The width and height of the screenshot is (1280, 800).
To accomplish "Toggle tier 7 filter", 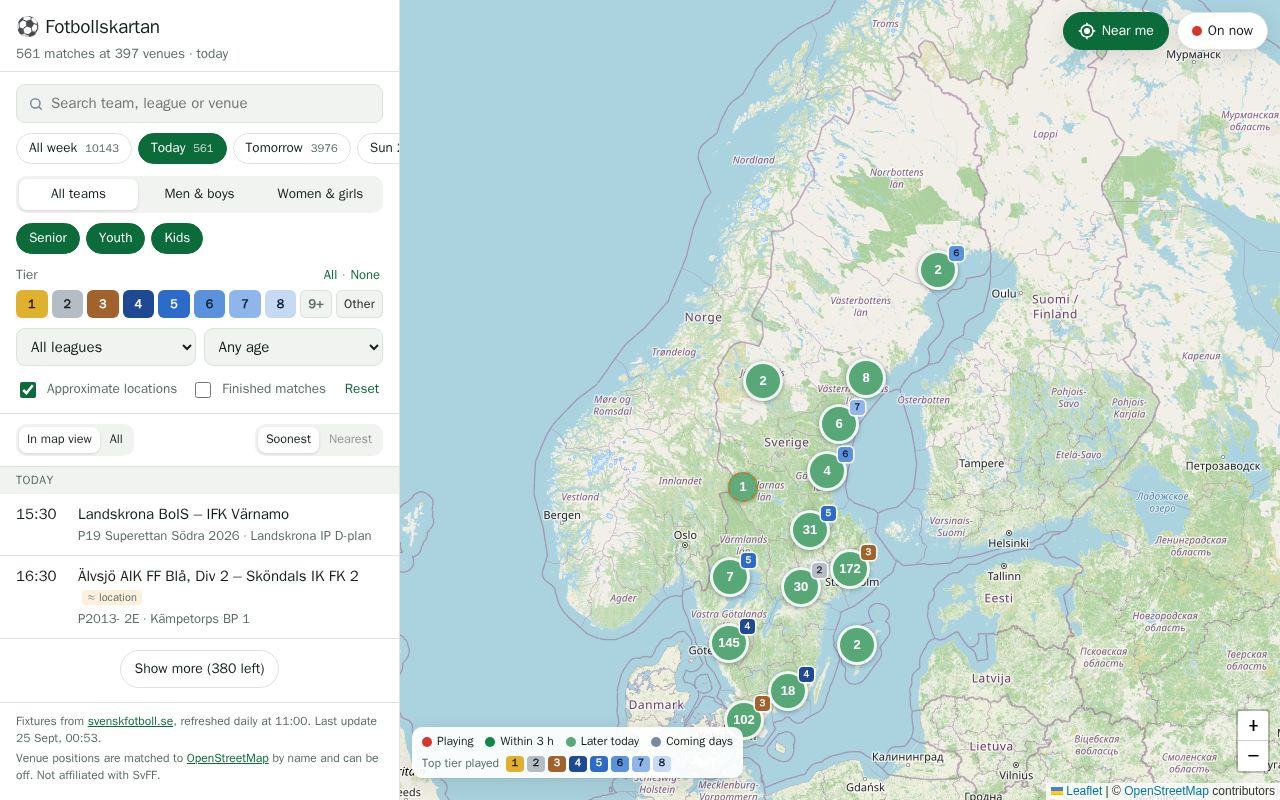I will pos(245,304).
